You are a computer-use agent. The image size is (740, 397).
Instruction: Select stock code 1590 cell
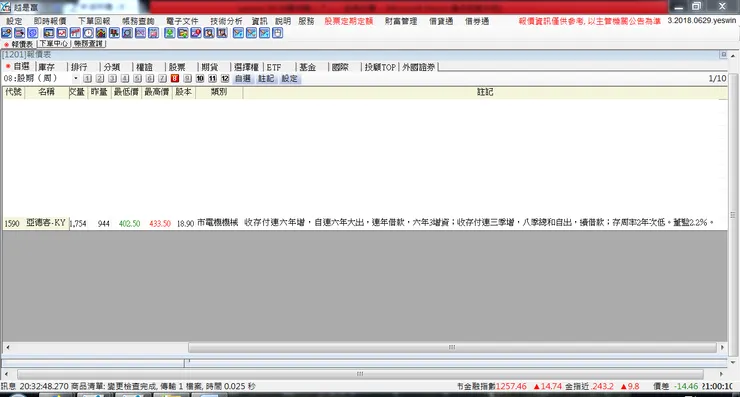point(12,223)
